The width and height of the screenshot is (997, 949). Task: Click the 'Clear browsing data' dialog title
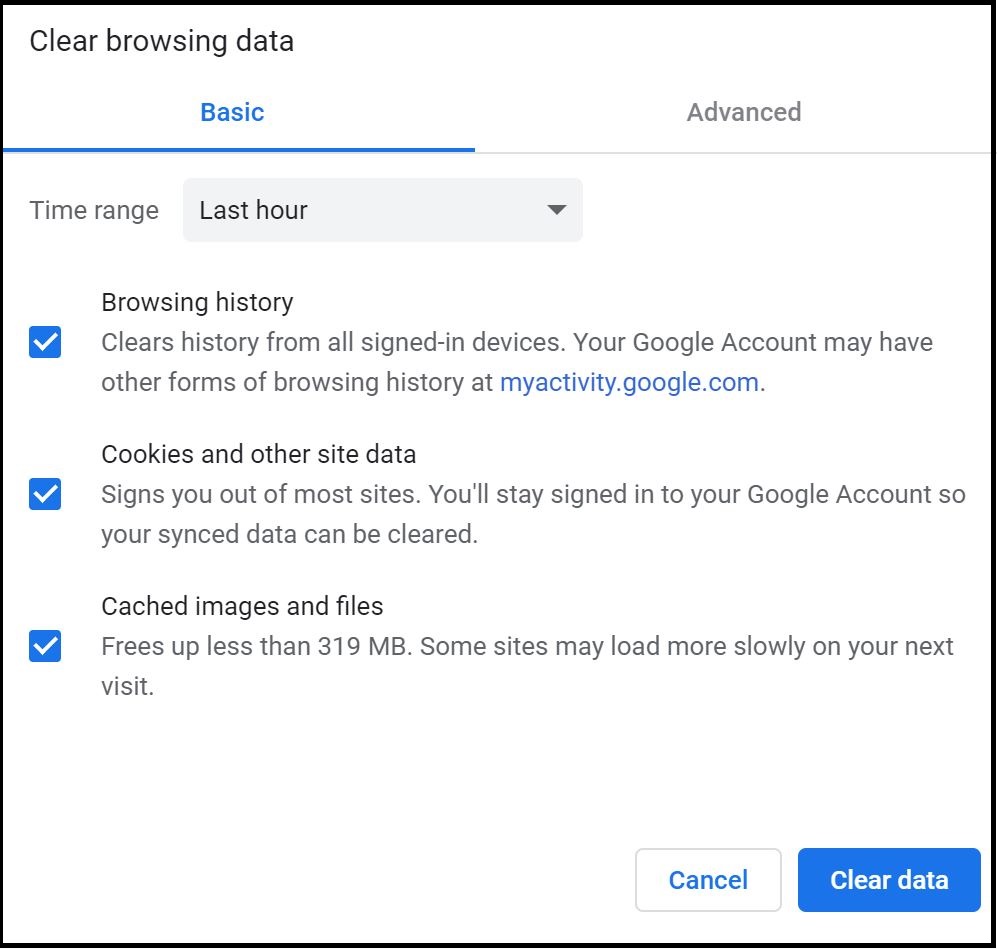[x=161, y=41]
